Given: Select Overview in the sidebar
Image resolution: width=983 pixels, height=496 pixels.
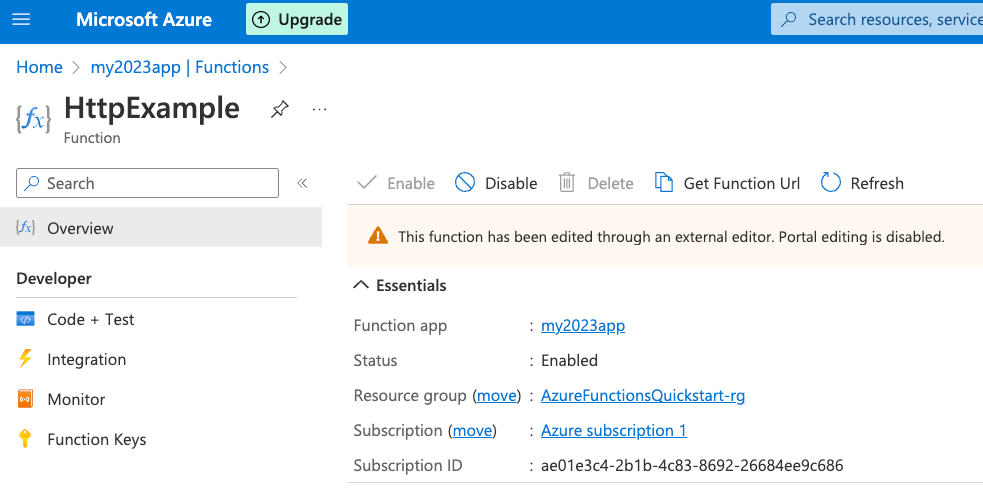Looking at the screenshot, I should coord(80,228).
